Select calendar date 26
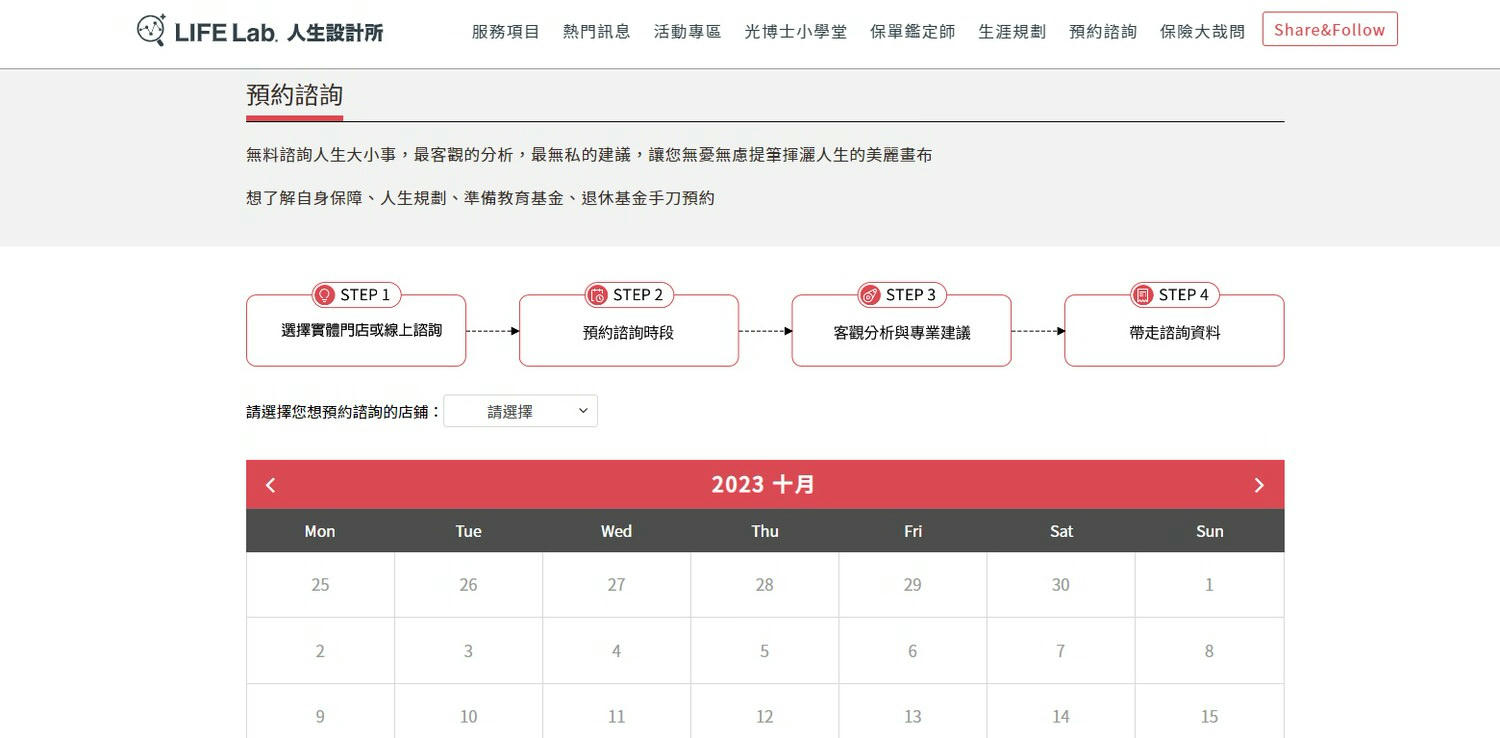 coord(468,585)
